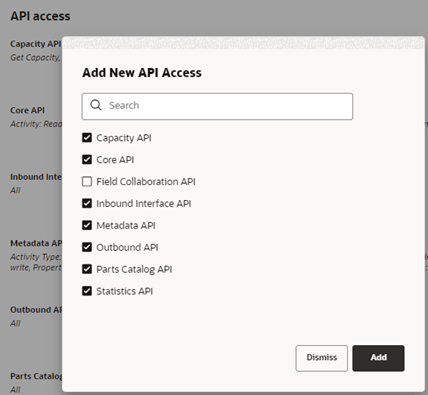The height and width of the screenshot is (395, 428).
Task: Click the Add New API Access dialog title
Action: [142, 73]
